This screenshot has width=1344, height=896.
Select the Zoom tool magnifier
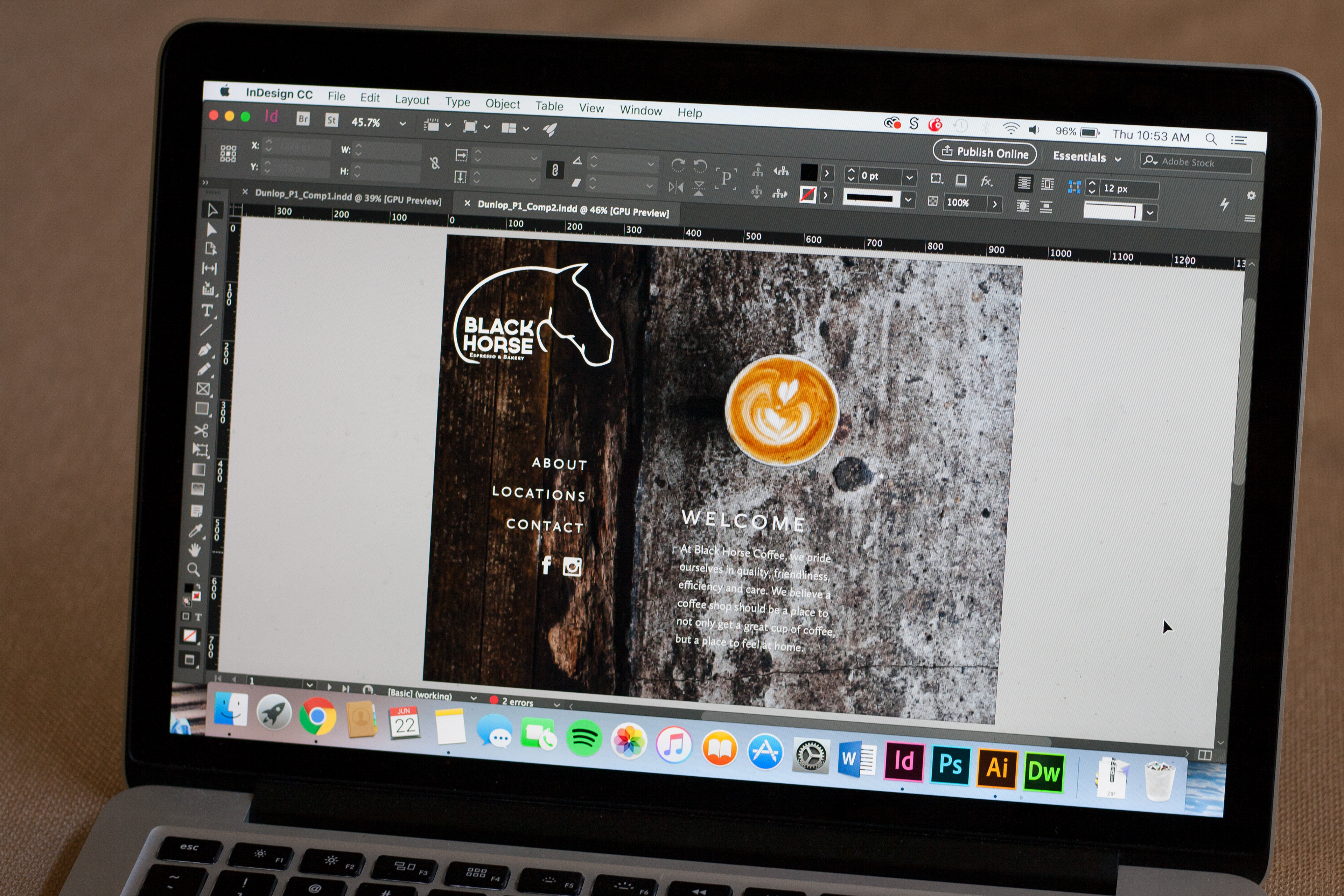pos(193,570)
